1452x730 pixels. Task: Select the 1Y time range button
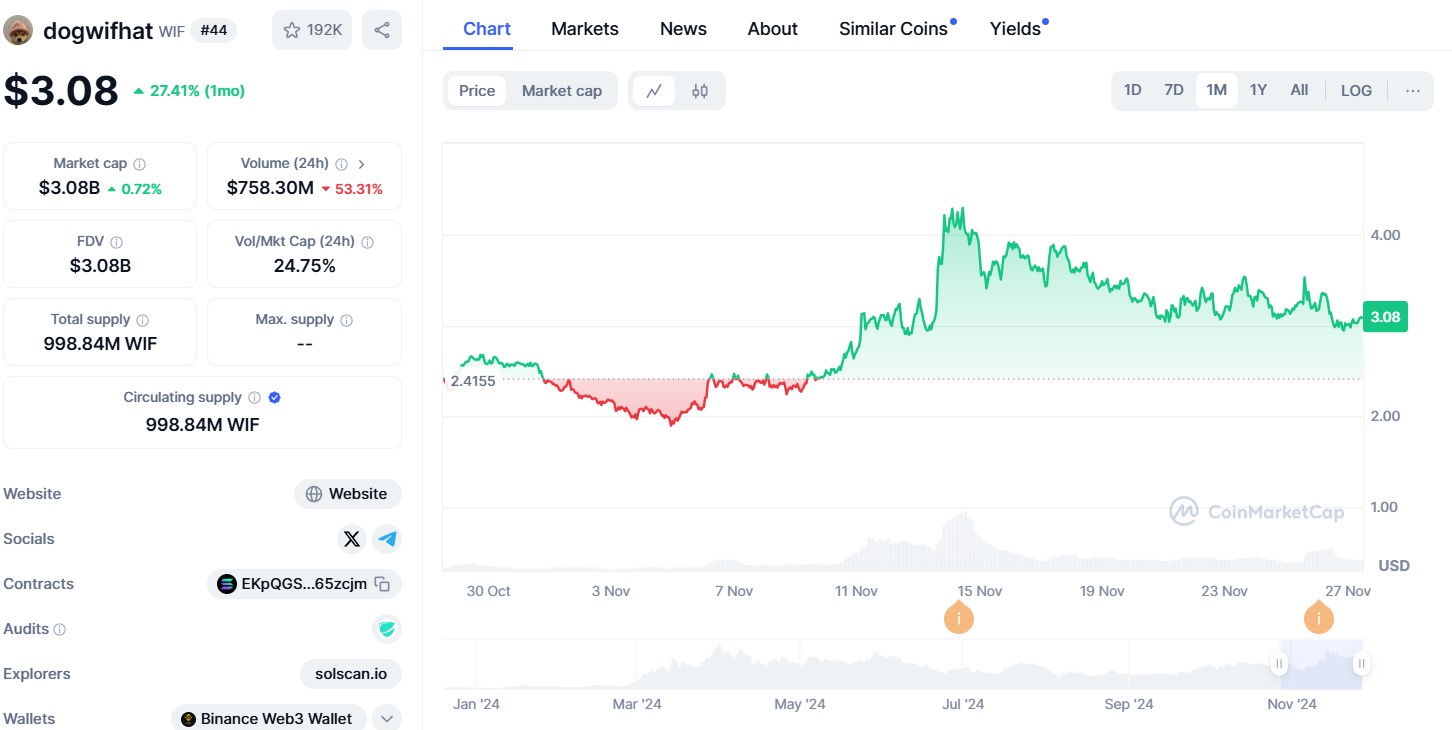[x=1258, y=90]
